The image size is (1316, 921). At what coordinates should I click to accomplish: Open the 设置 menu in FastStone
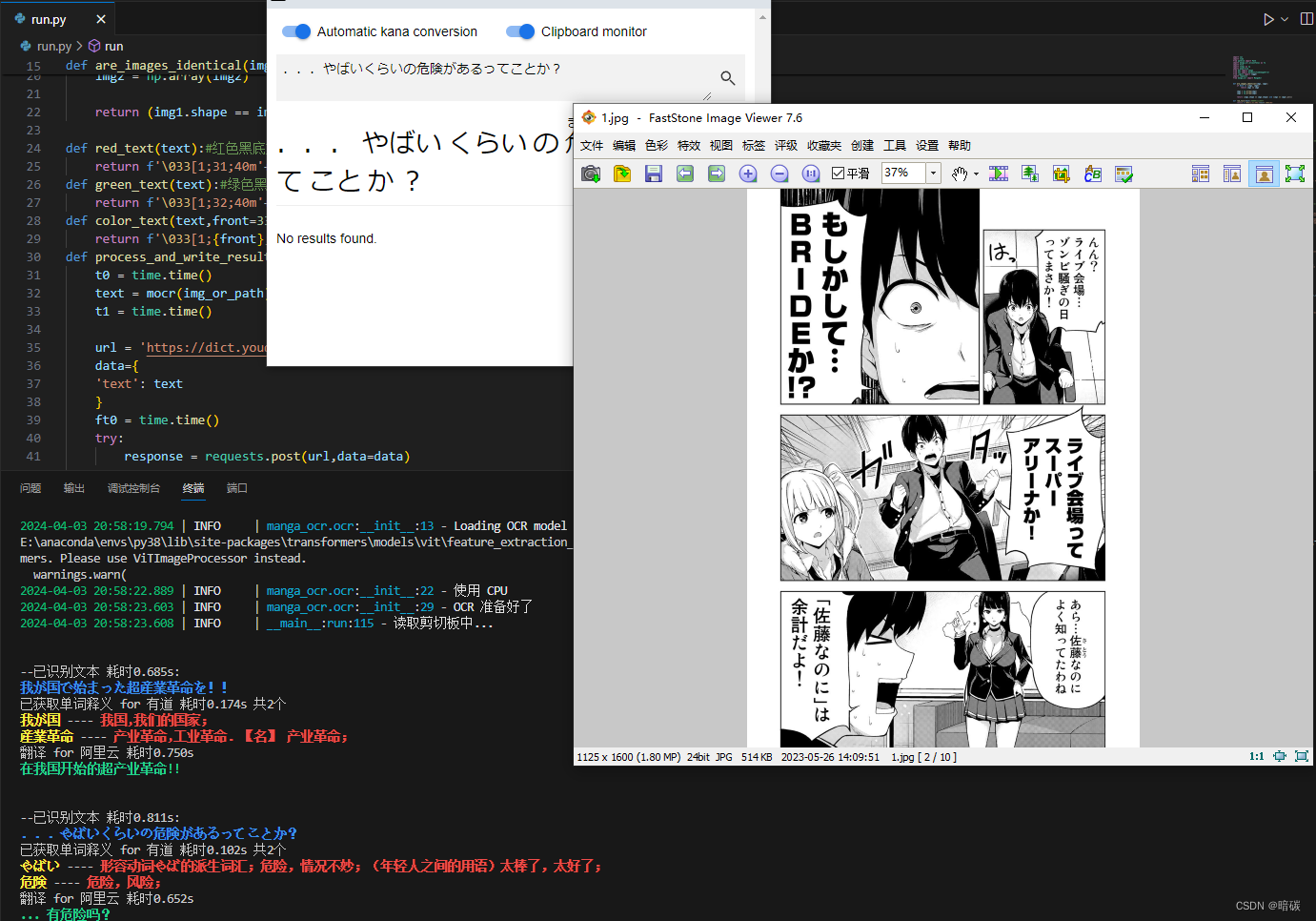[927, 146]
